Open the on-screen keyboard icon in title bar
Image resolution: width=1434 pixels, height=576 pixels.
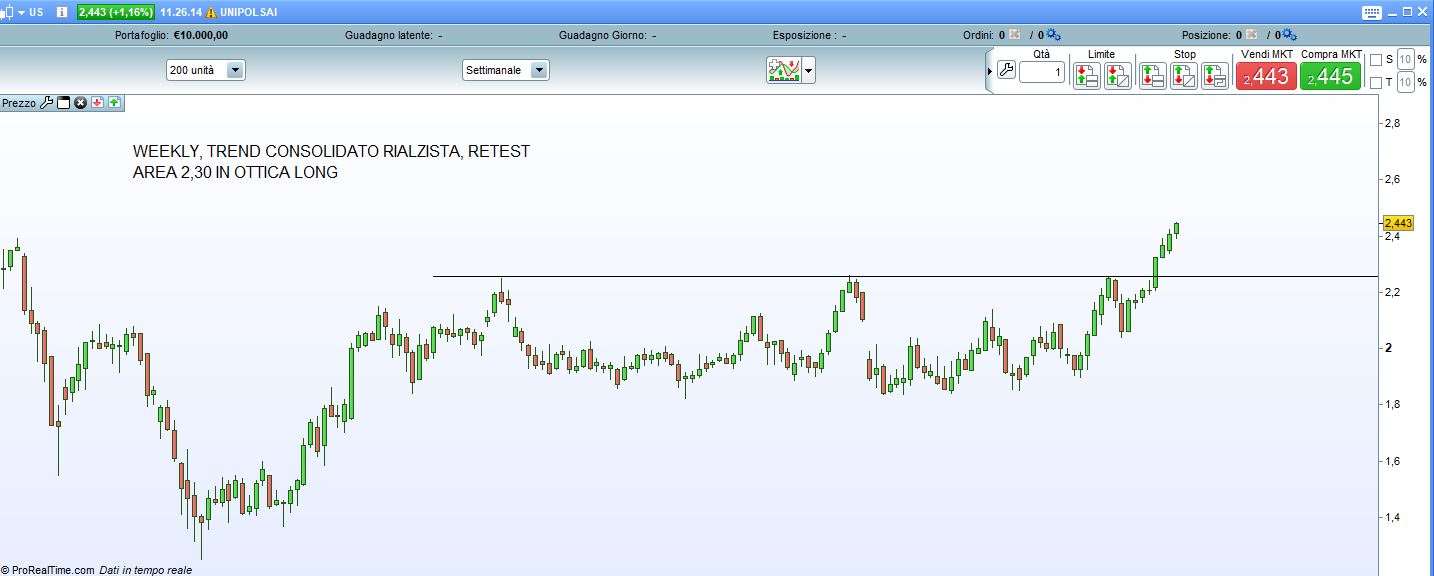1373,12
